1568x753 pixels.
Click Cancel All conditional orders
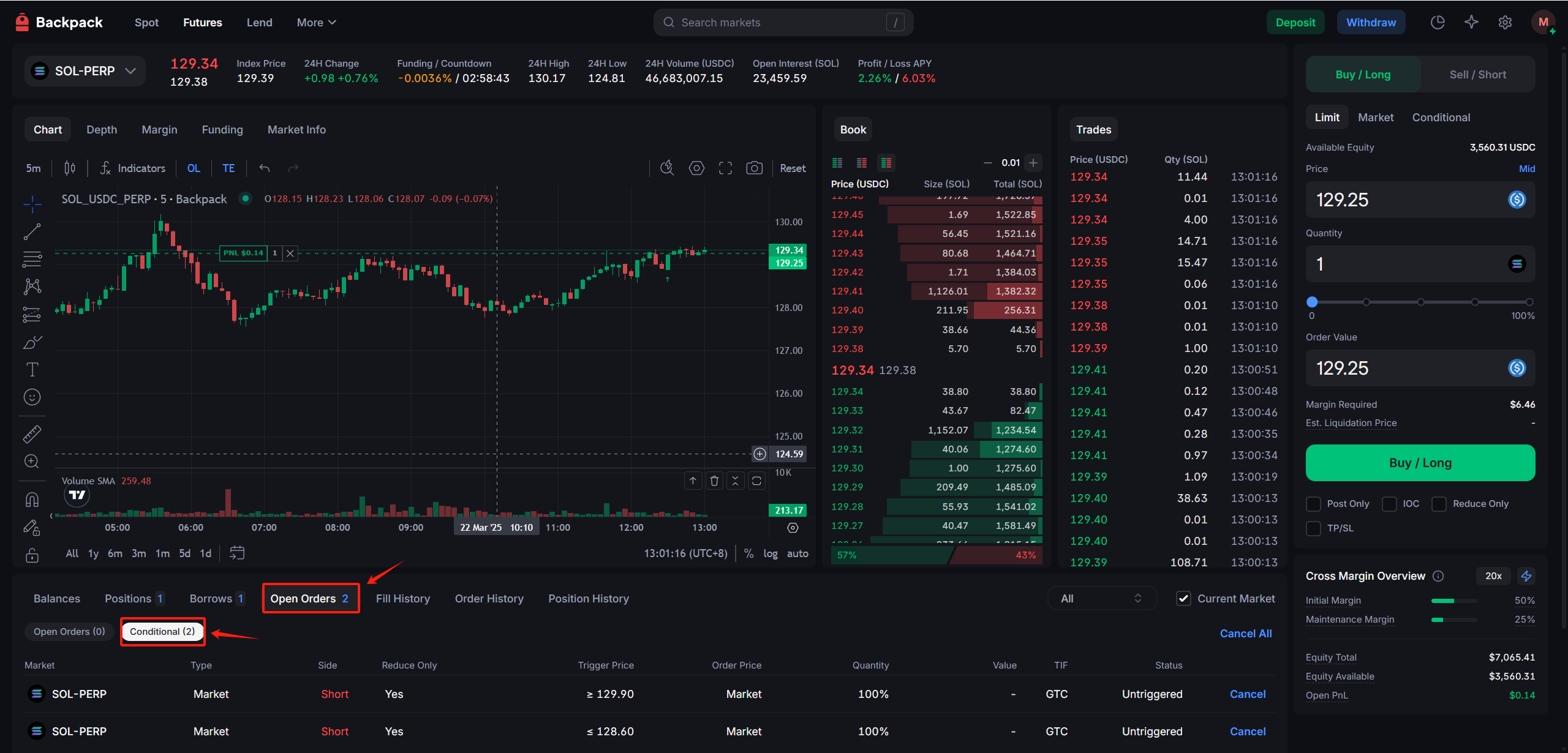(1246, 634)
